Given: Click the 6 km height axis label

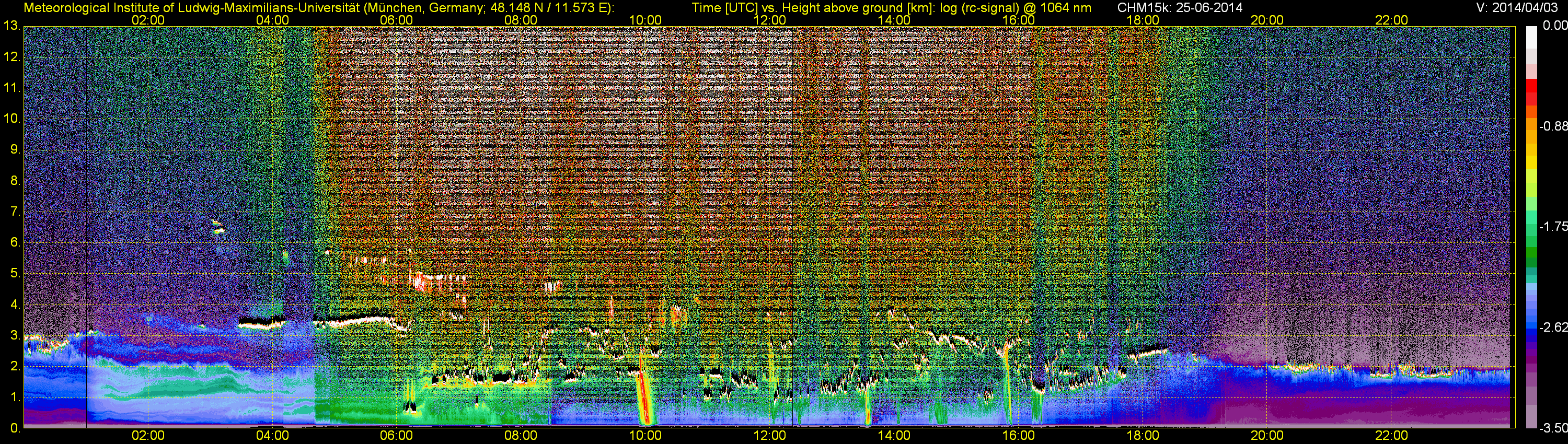Looking at the screenshot, I should click(x=15, y=243).
